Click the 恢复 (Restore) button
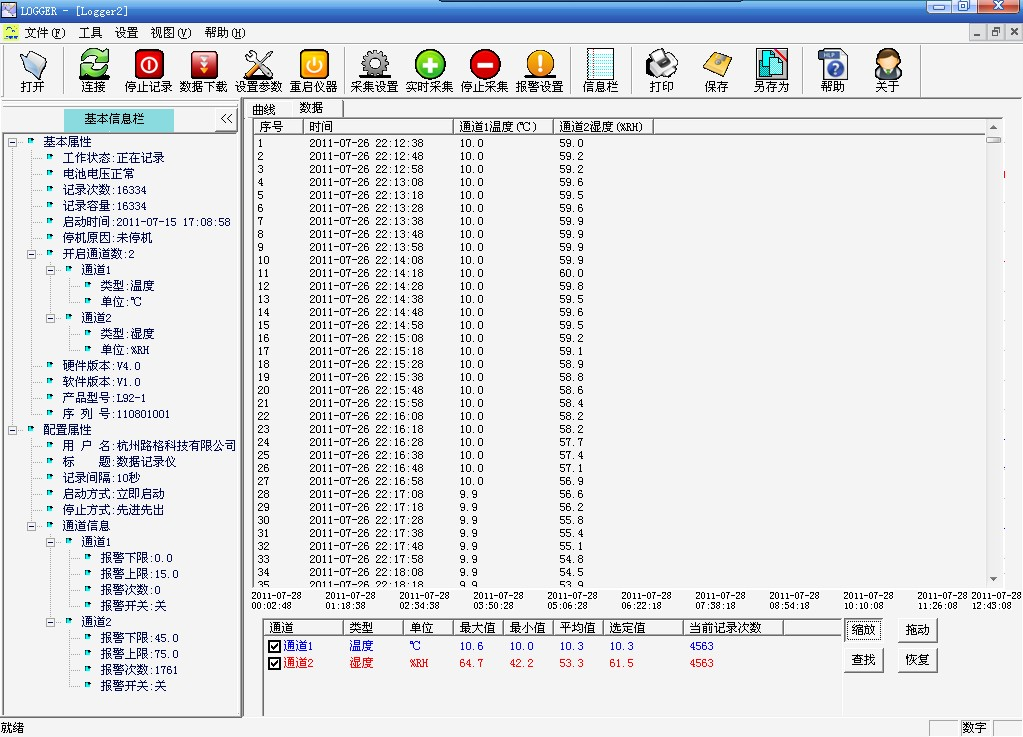The image size is (1023, 737). [x=917, y=660]
